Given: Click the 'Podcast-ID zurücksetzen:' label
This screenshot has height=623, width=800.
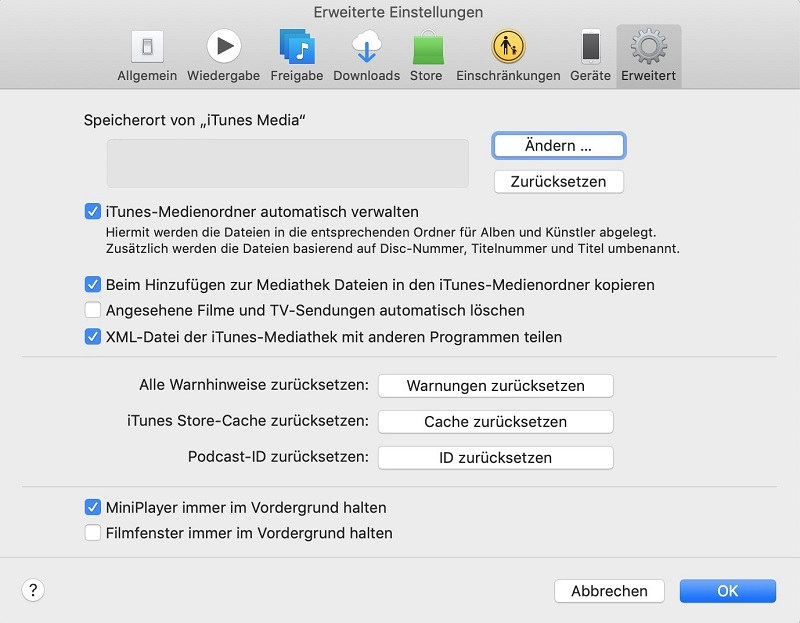Looking at the screenshot, I should 278,457.
